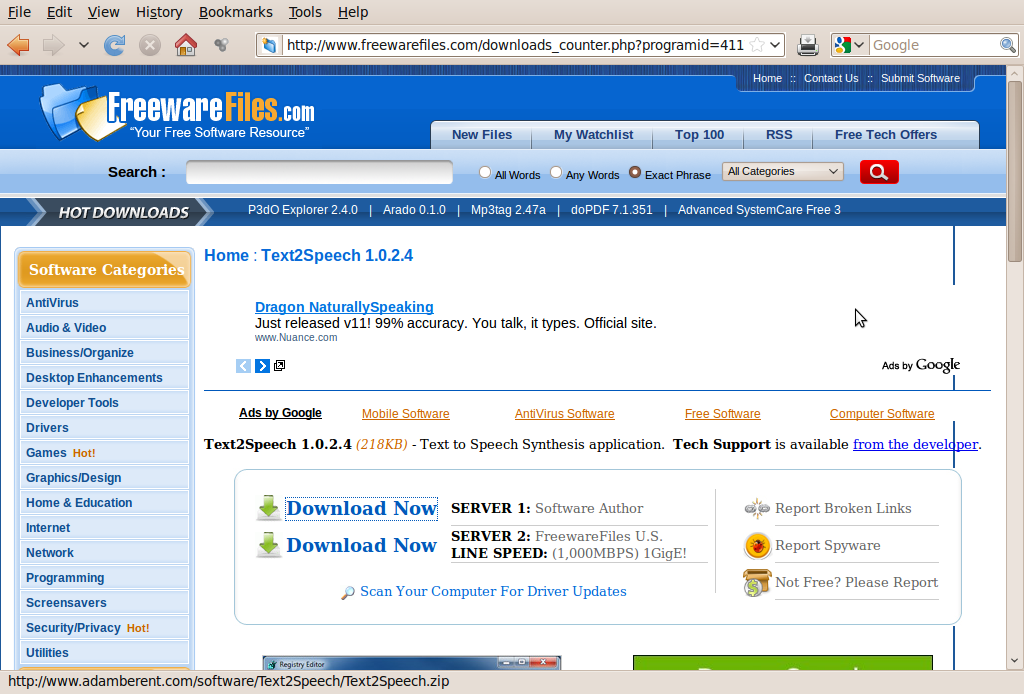Click the vertical scrollbar thumb

pos(1014,171)
